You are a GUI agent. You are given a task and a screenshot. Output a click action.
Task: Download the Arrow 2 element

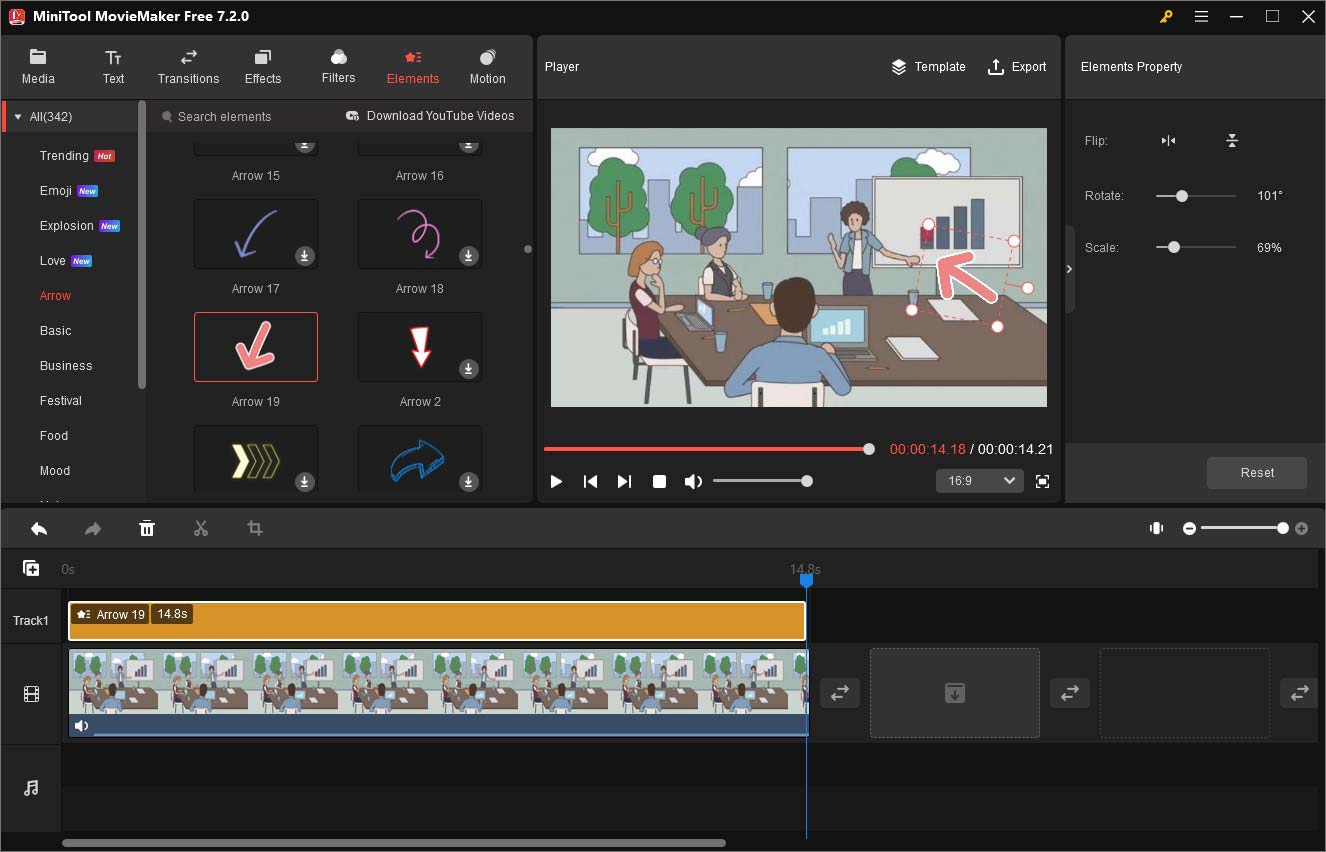(468, 369)
